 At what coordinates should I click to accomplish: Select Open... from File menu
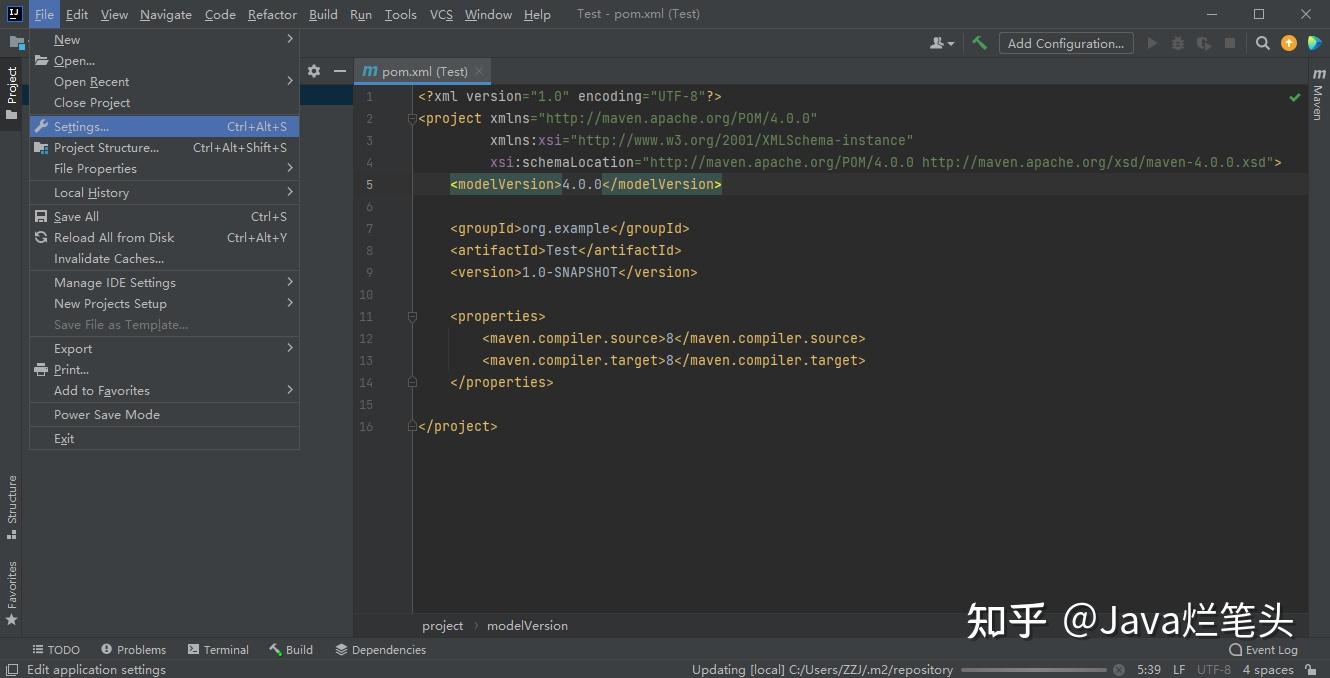(x=164, y=61)
